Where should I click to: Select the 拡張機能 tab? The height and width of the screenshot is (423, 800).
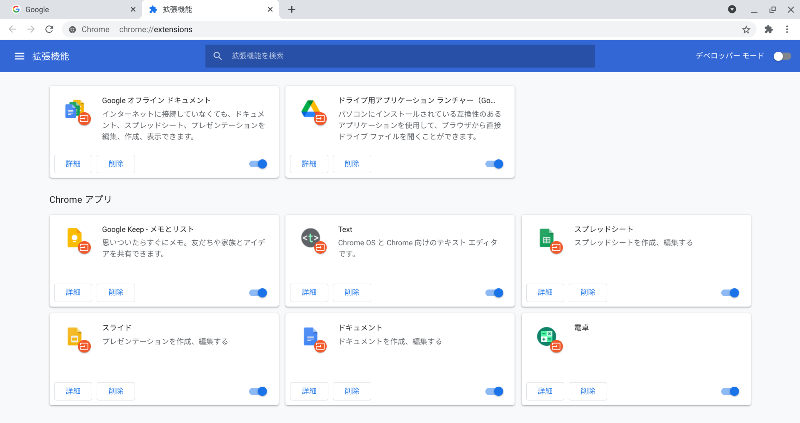(210, 9)
